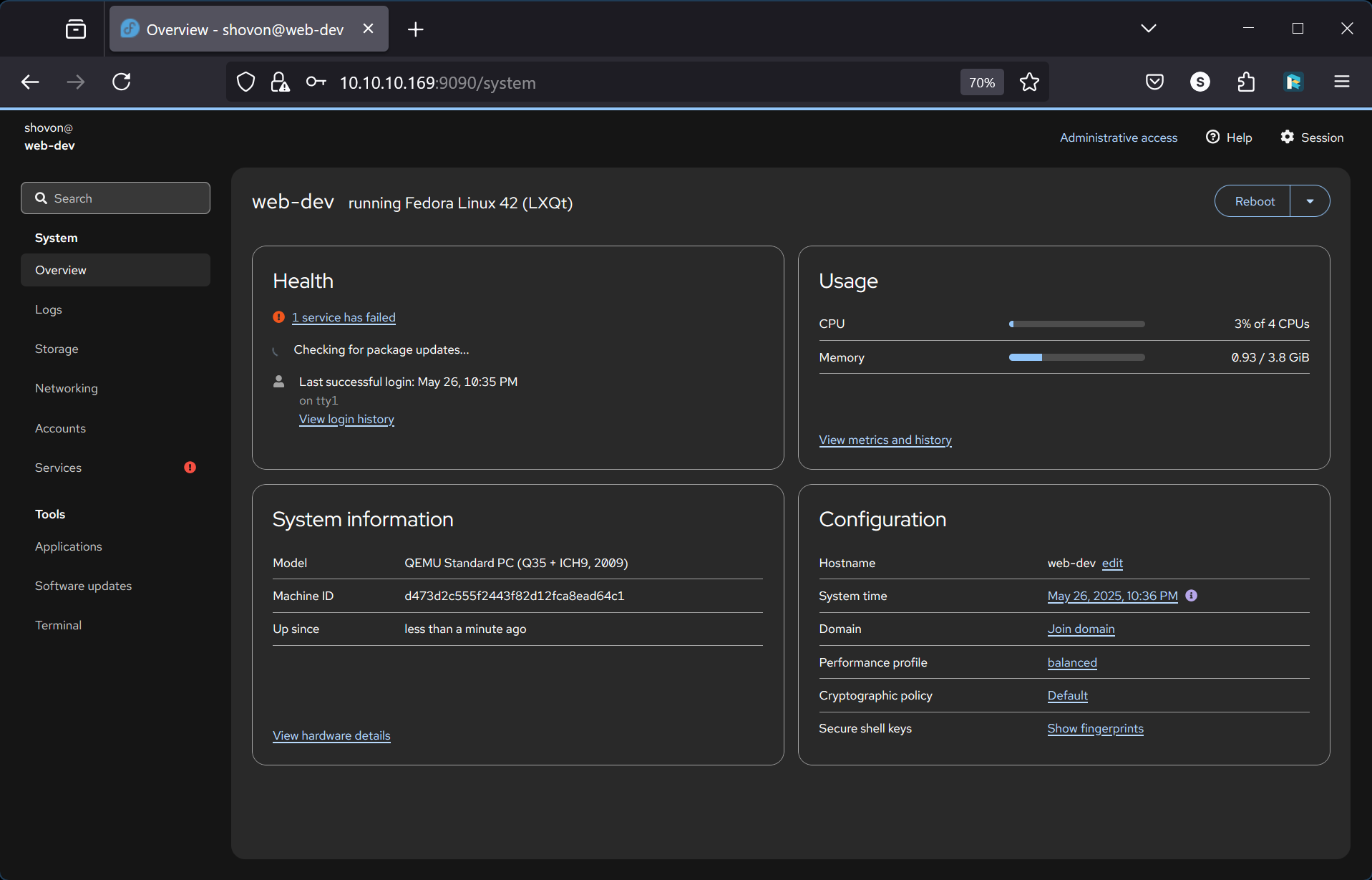Open View hardware details link
This screenshot has height=880, width=1372.
pos(331,735)
